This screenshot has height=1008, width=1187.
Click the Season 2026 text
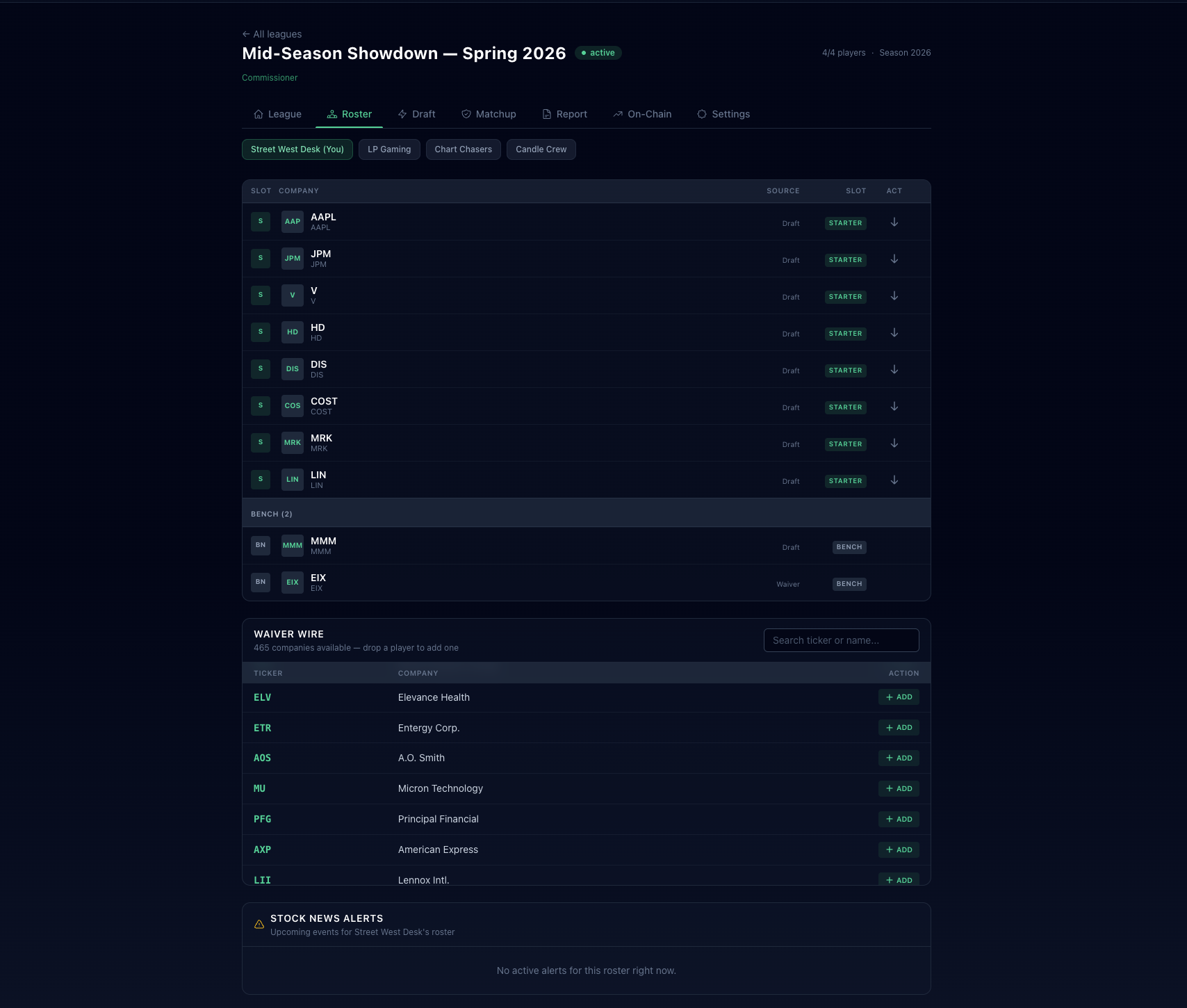905,53
